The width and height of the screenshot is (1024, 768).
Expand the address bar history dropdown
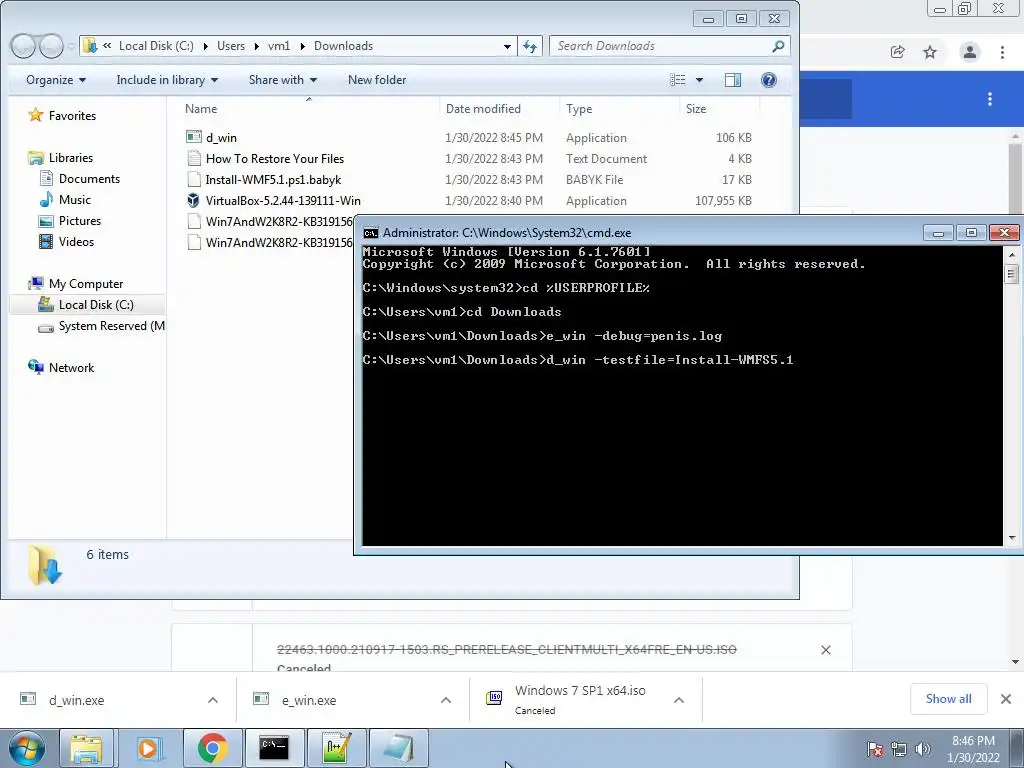(x=507, y=46)
